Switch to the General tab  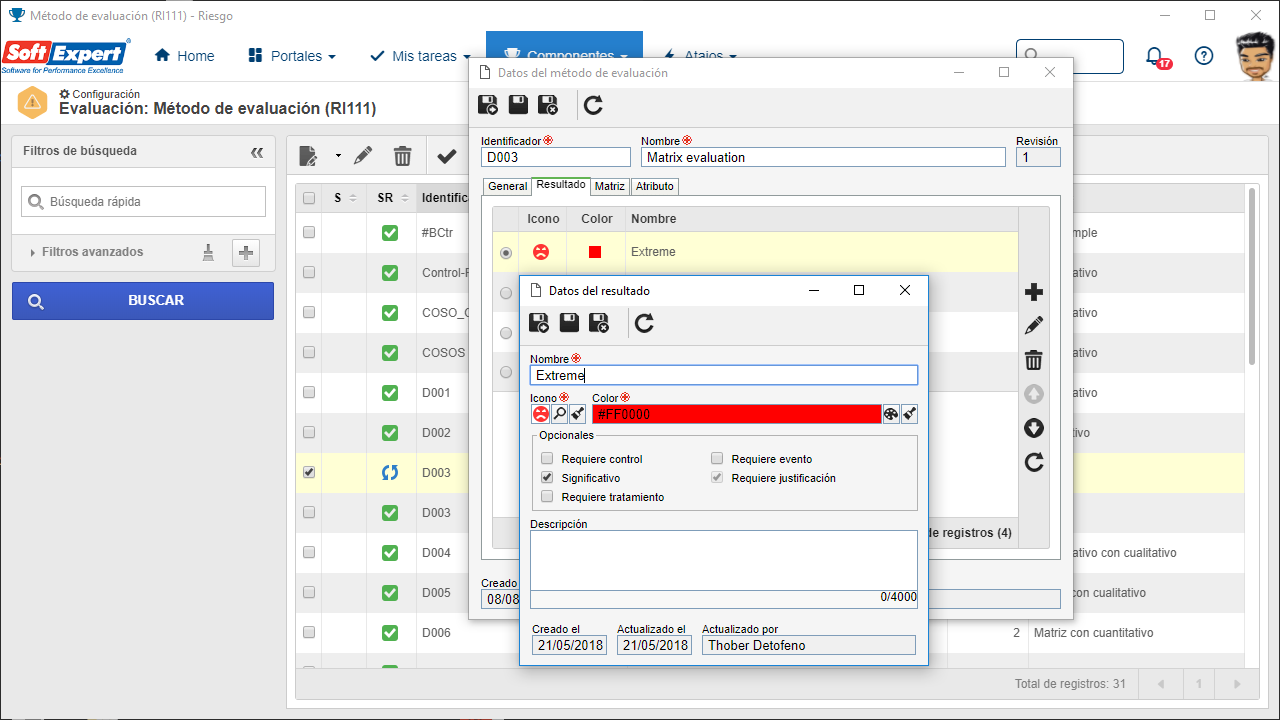tap(507, 186)
